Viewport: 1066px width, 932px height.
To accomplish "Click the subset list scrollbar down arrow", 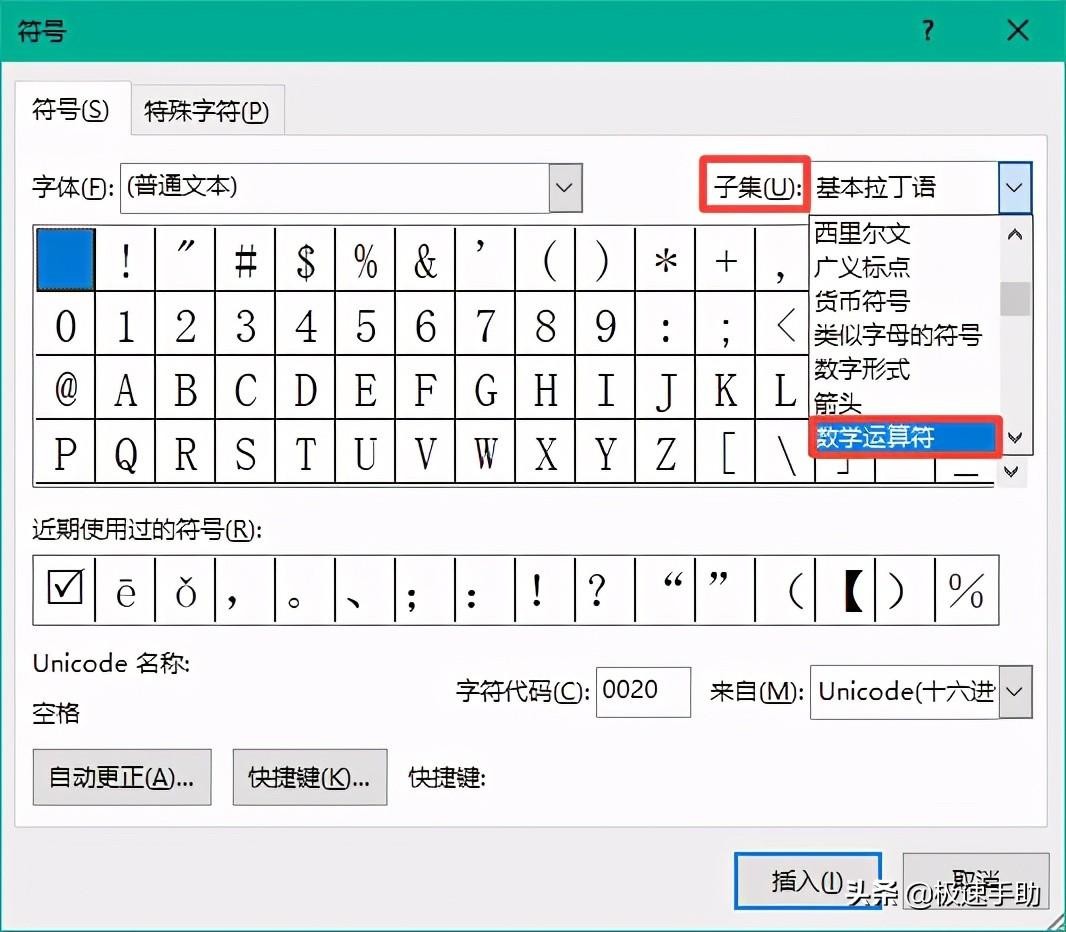I will pyautogui.click(x=1014, y=437).
